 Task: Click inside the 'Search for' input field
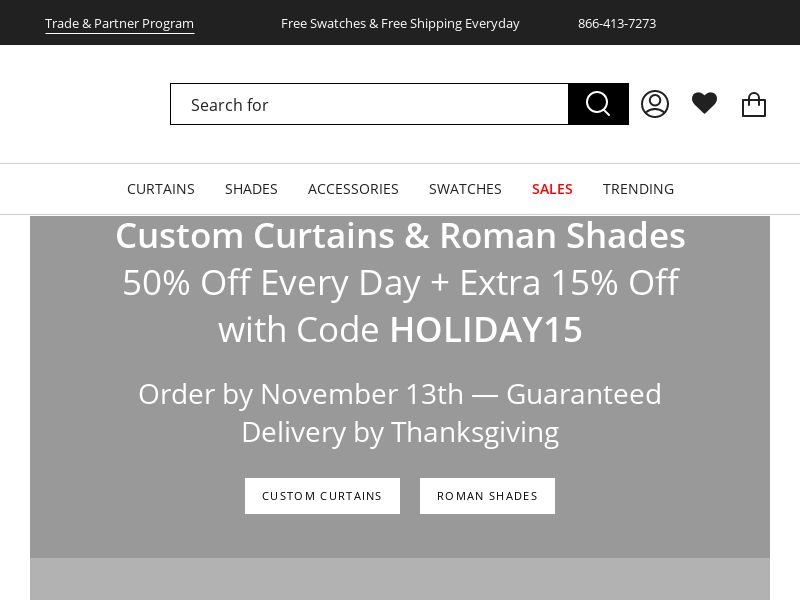pos(369,104)
